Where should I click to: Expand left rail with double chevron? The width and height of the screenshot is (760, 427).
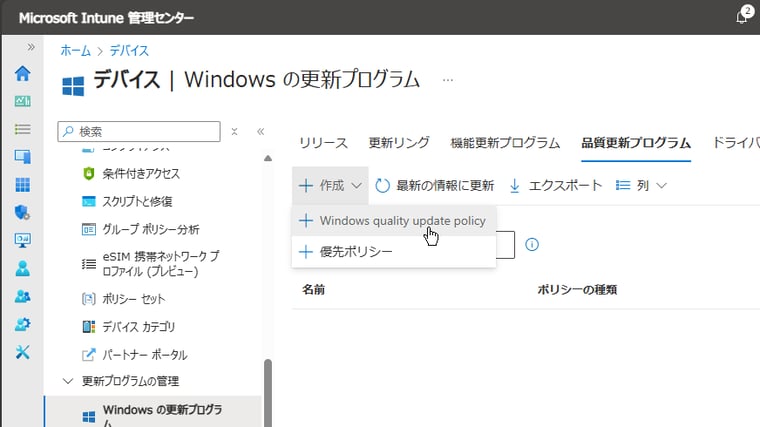tap(31, 47)
